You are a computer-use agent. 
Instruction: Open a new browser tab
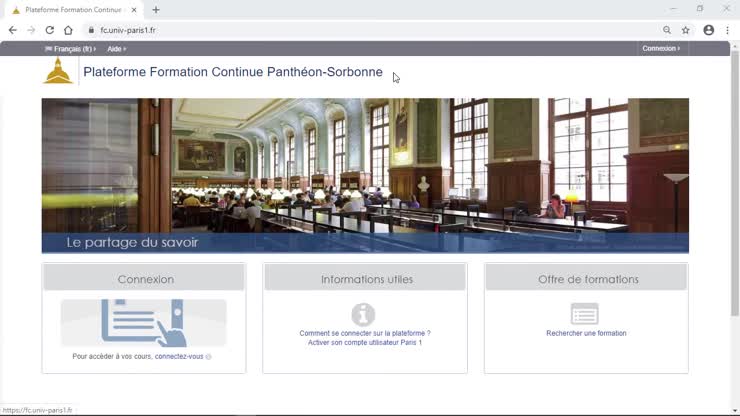(156, 10)
